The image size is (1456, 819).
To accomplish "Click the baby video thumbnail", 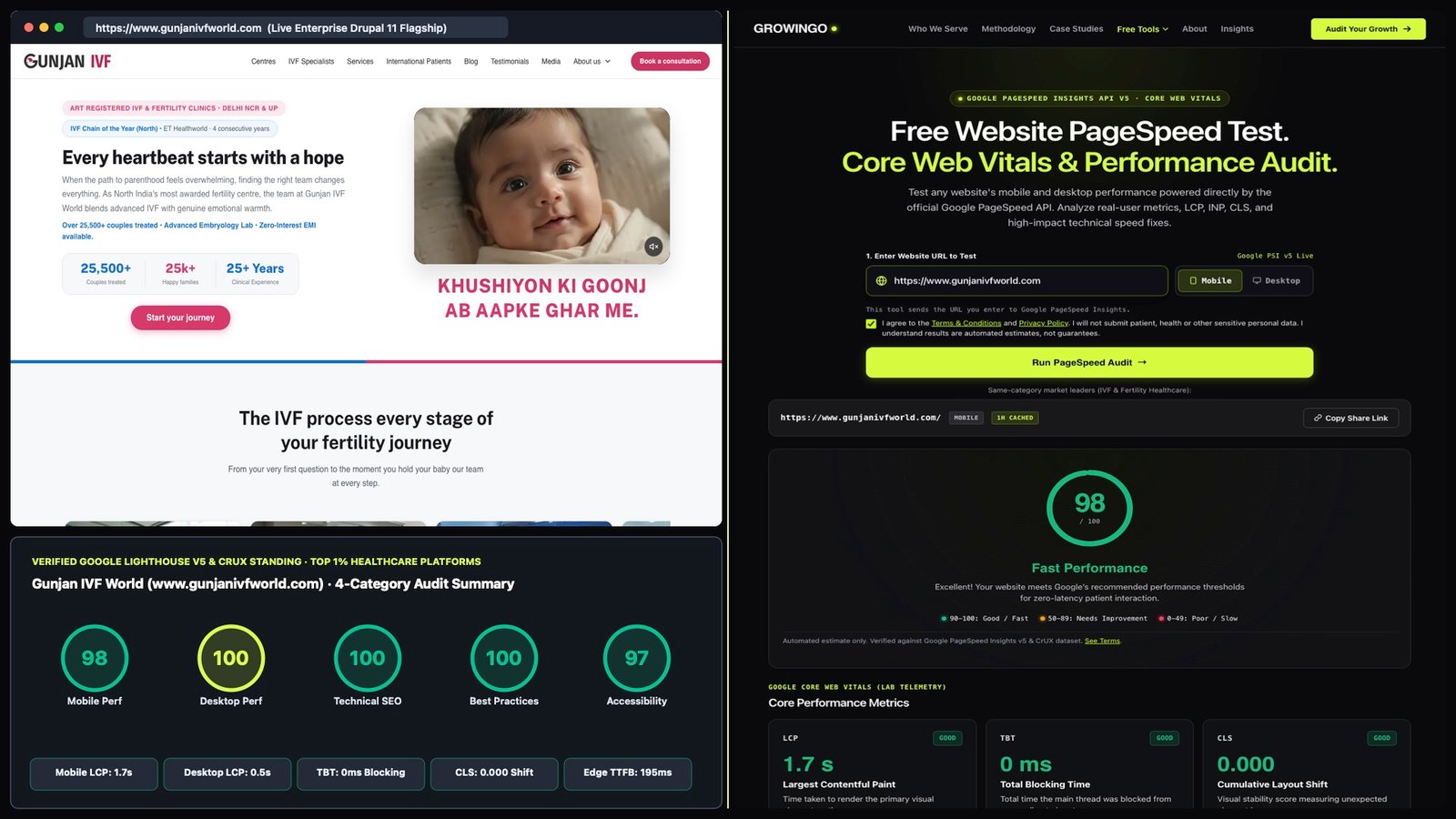I will (541, 186).
